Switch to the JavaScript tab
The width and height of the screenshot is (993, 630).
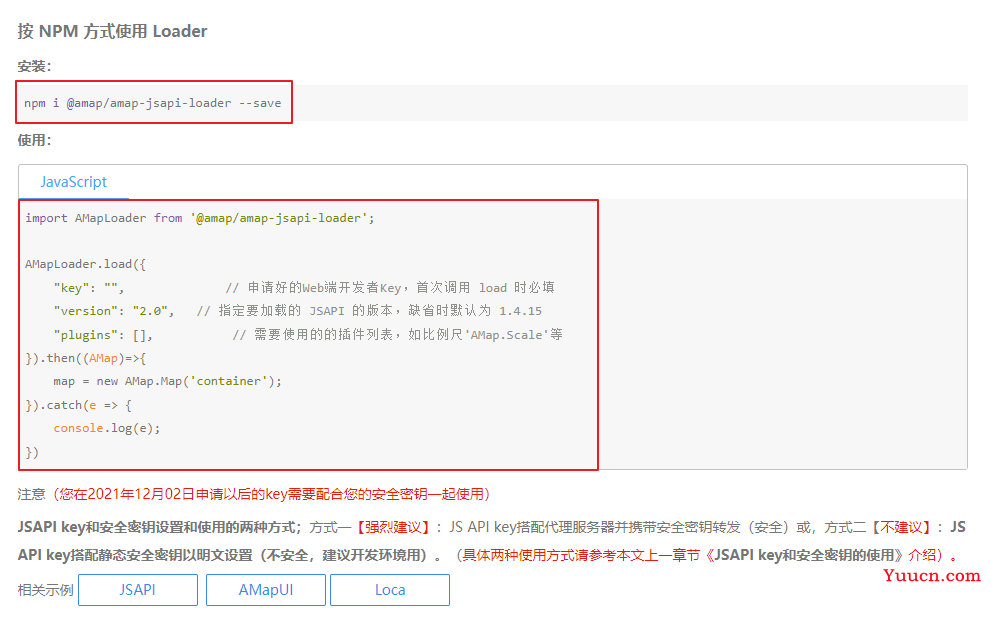click(x=73, y=182)
